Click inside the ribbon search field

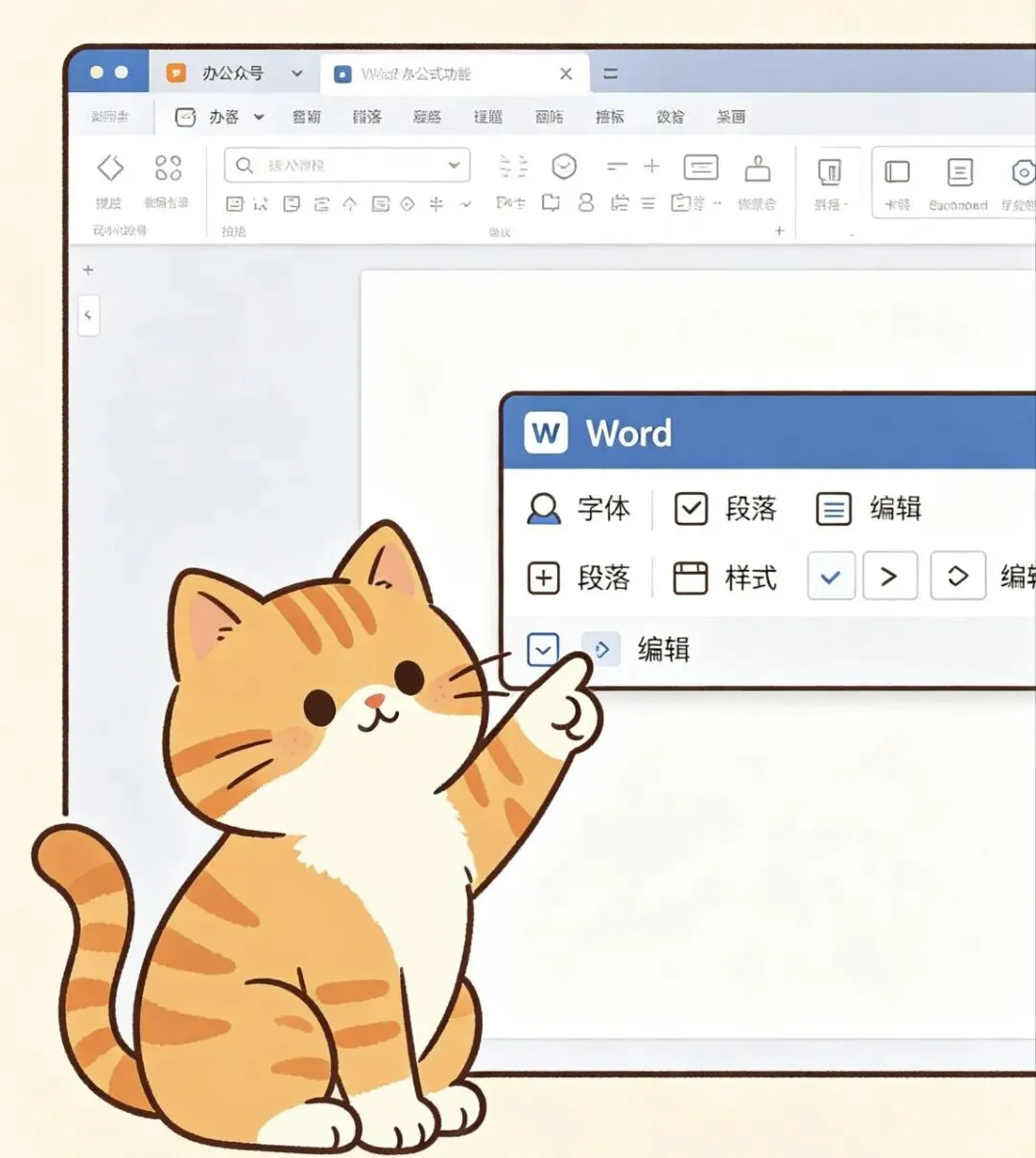pyautogui.click(x=347, y=165)
